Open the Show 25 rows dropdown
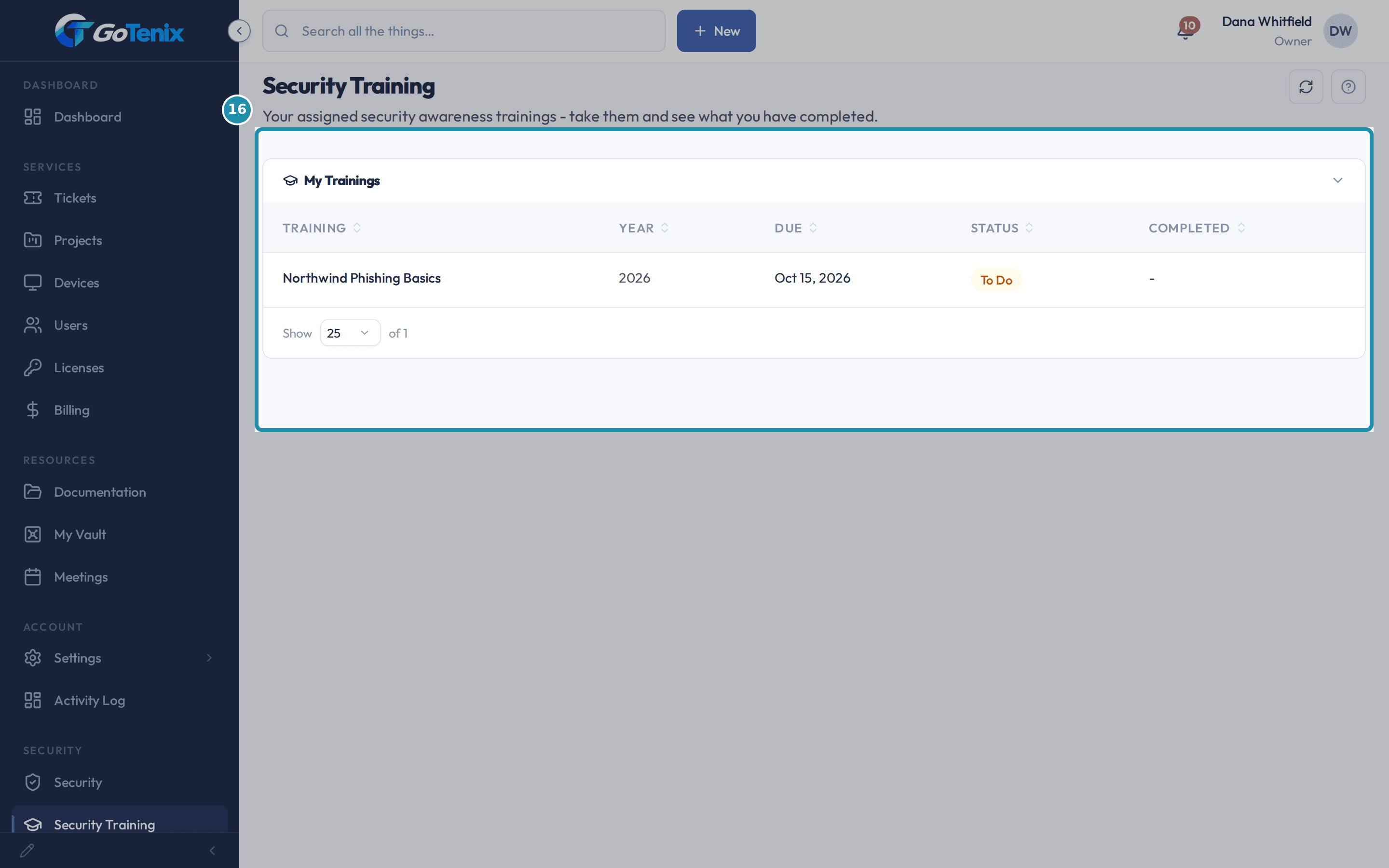Screen dimensions: 1389x868 click(350, 333)
